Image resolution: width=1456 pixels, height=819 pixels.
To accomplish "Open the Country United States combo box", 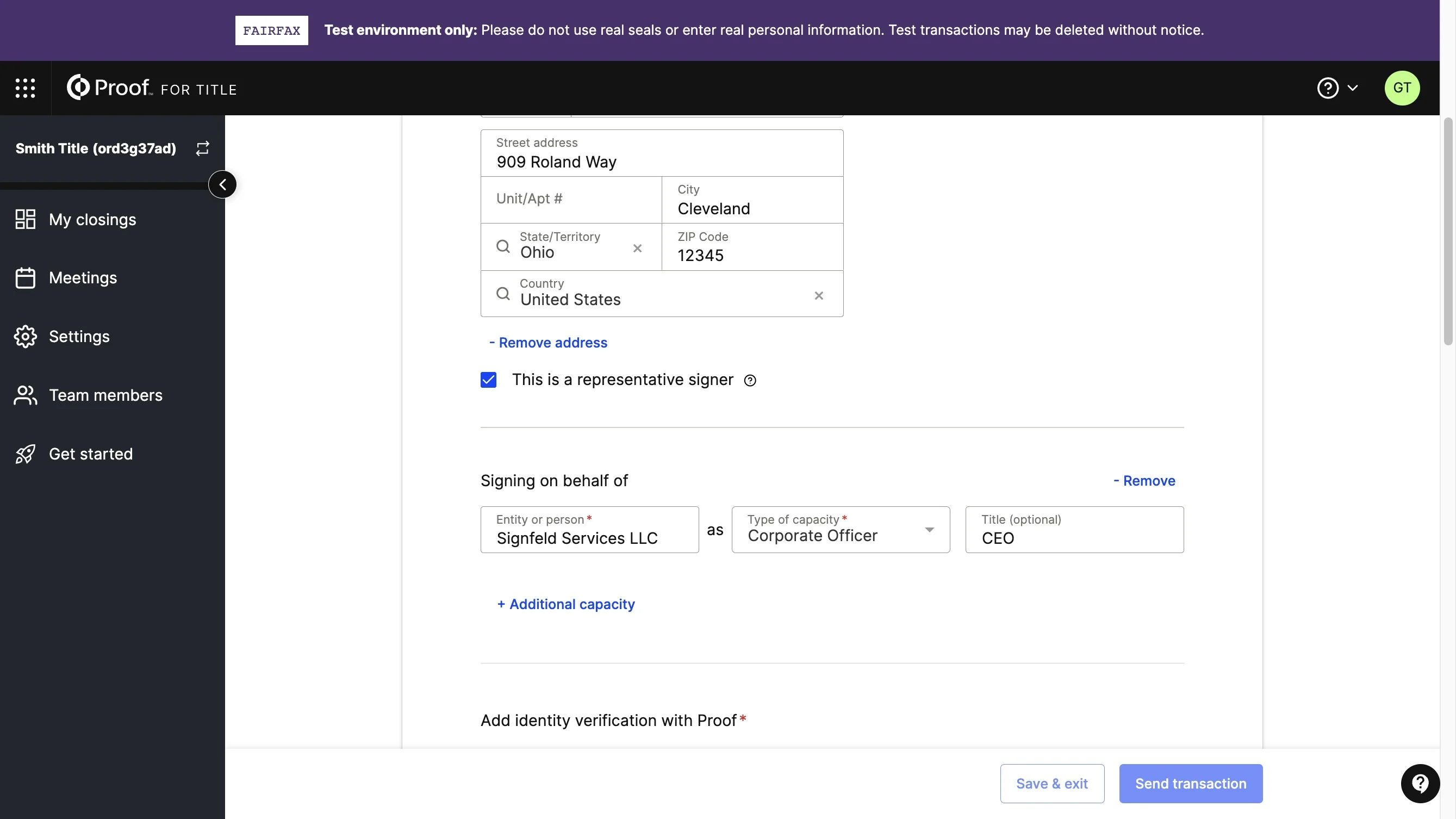I will (662, 293).
